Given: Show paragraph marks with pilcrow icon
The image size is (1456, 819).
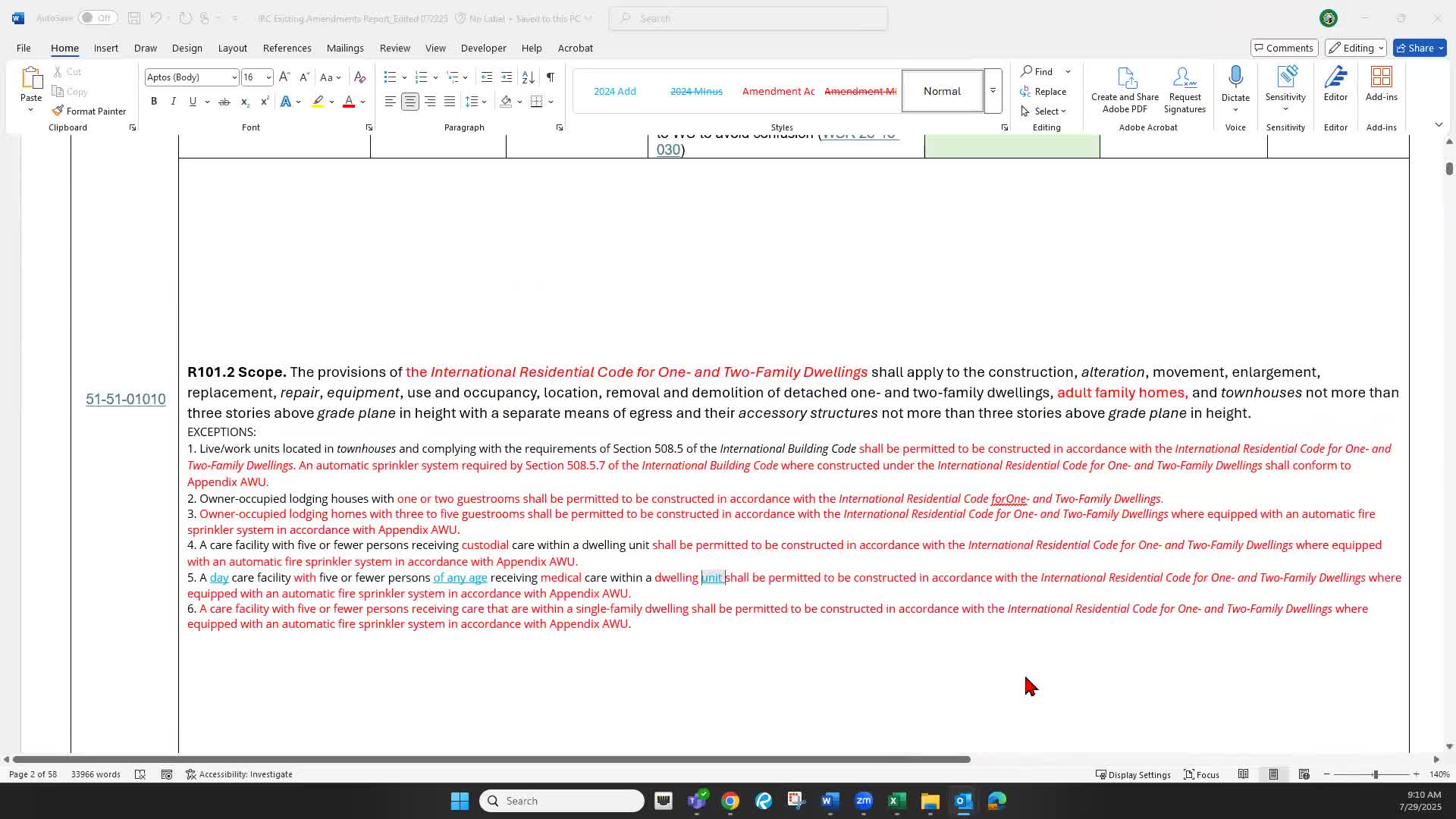Looking at the screenshot, I should tap(551, 77).
